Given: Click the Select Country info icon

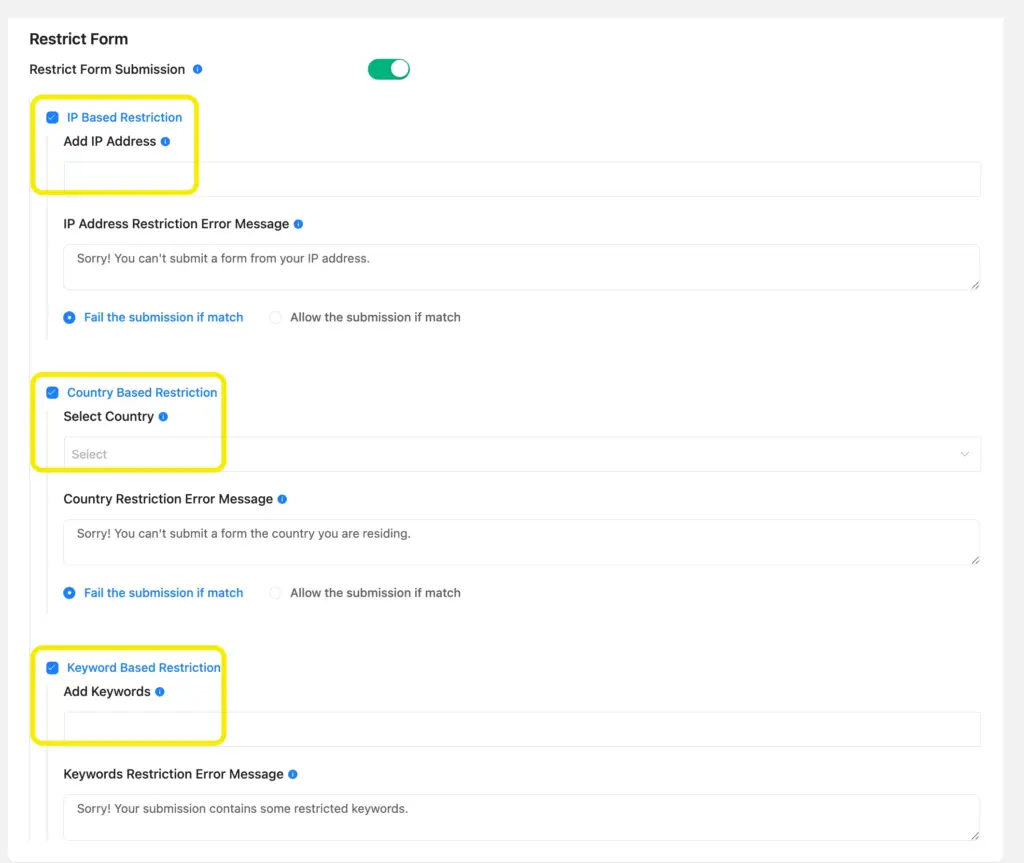Looking at the screenshot, I should point(161,416).
